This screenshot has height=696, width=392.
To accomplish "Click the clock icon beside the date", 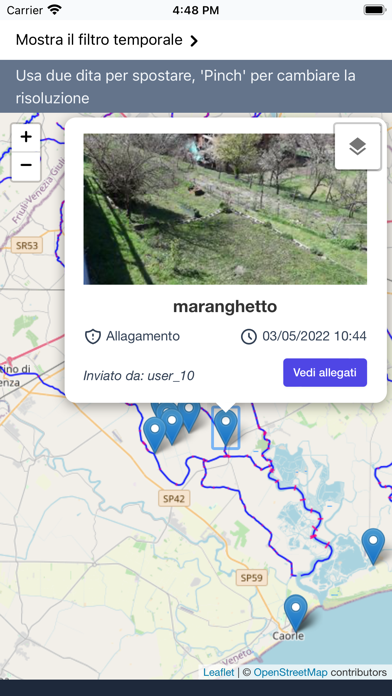I will click(x=249, y=336).
